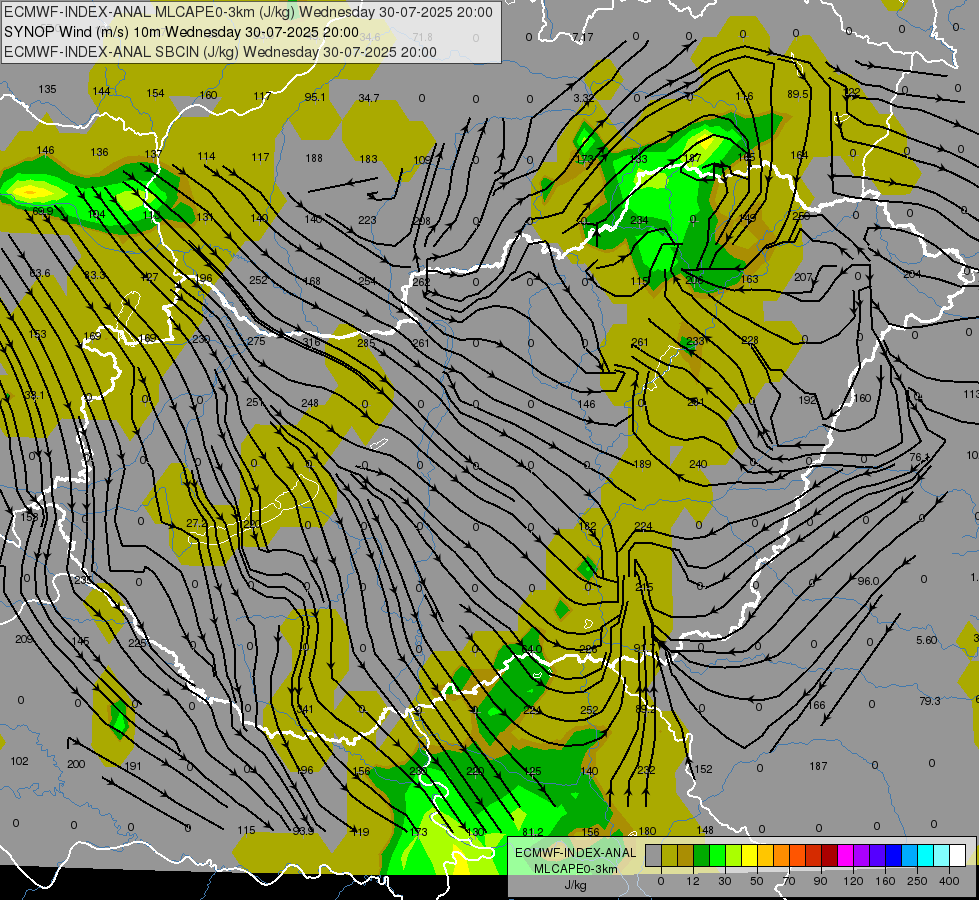
Task: Click the legend tick label '30'
Action: coord(725,881)
